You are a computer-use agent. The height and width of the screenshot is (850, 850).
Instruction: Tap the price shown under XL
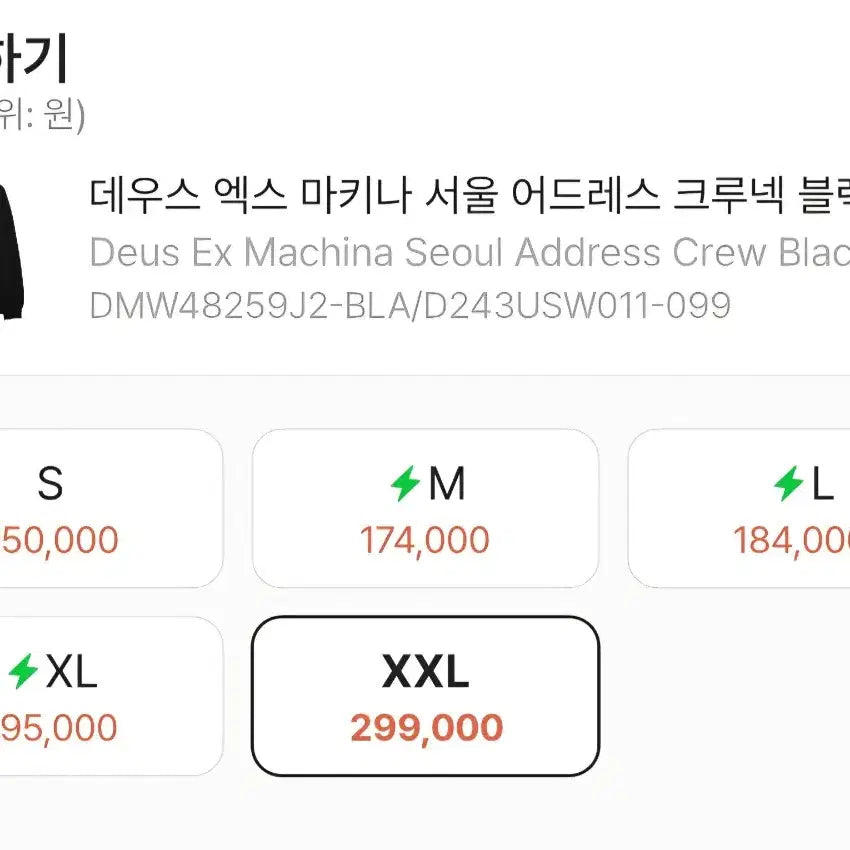(60, 728)
